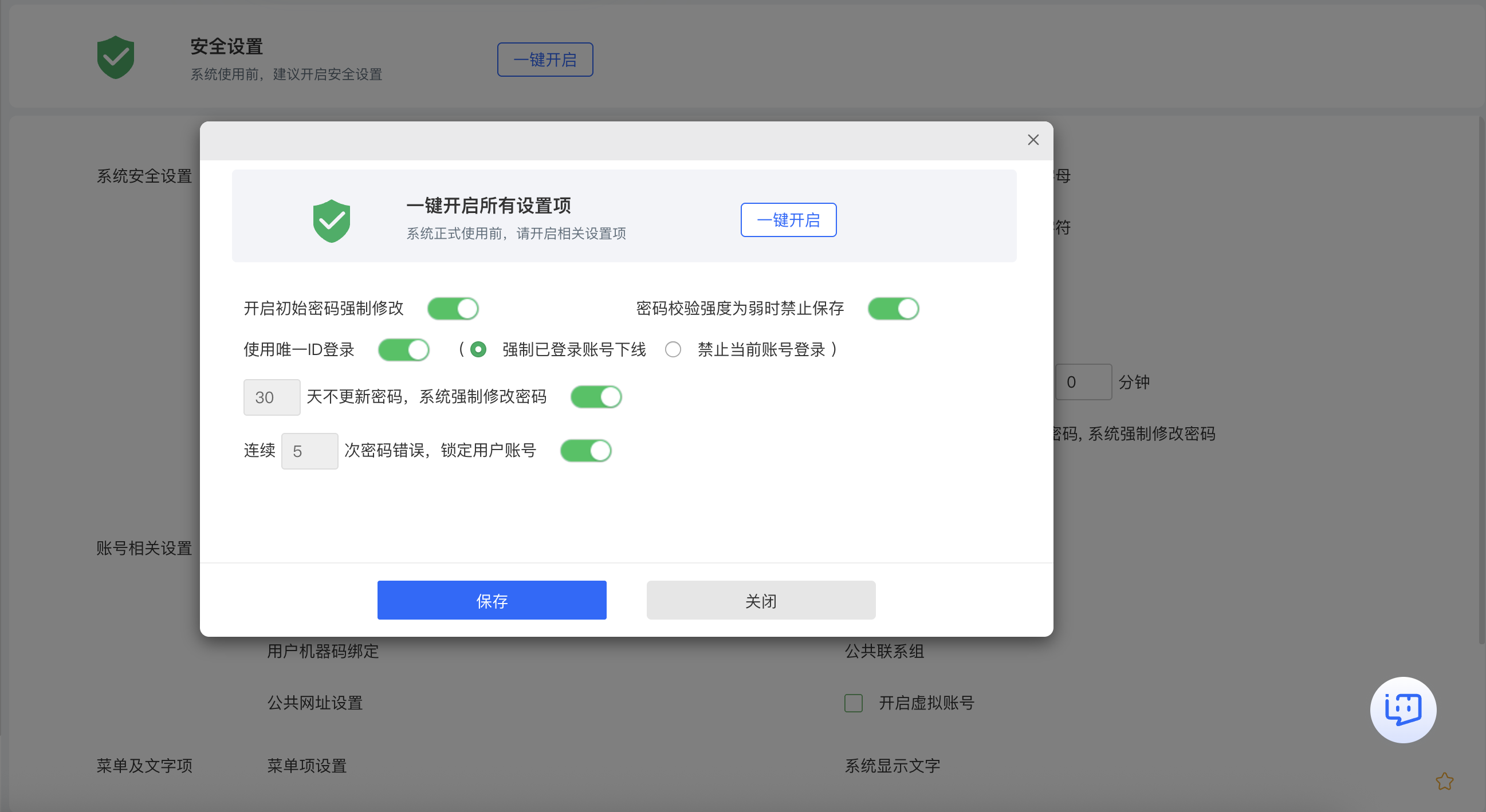Click the 0 minutes input field

(x=1084, y=381)
